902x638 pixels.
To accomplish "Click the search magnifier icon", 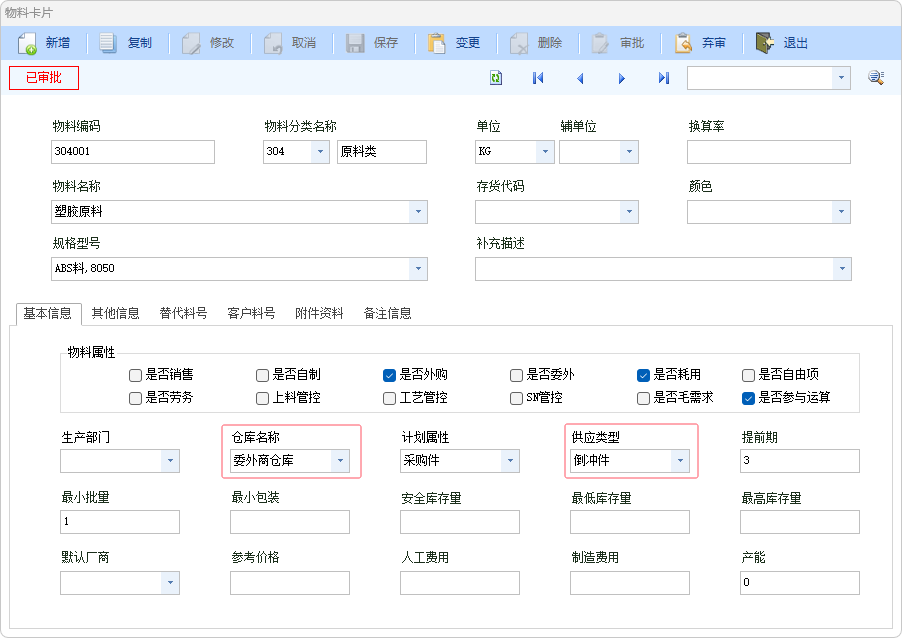I will click(875, 78).
